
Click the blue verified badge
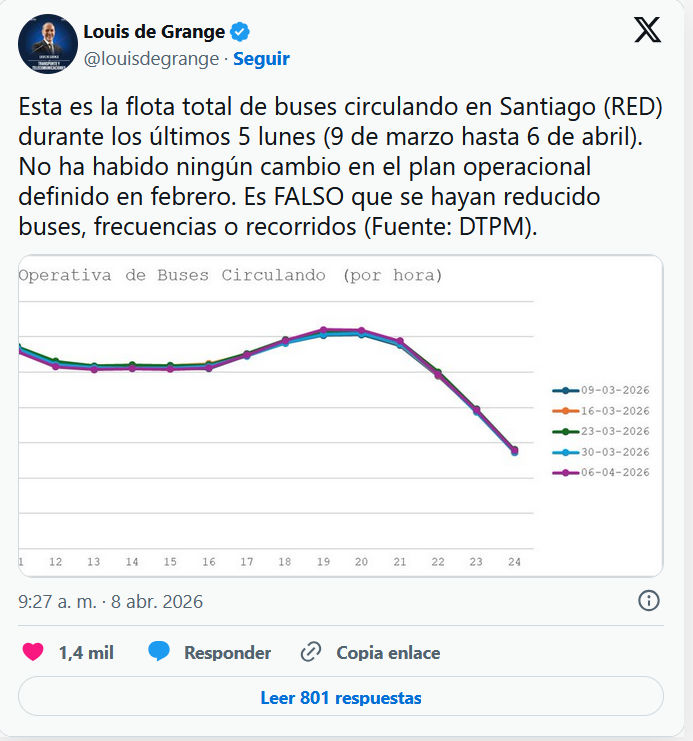click(x=241, y=32)
